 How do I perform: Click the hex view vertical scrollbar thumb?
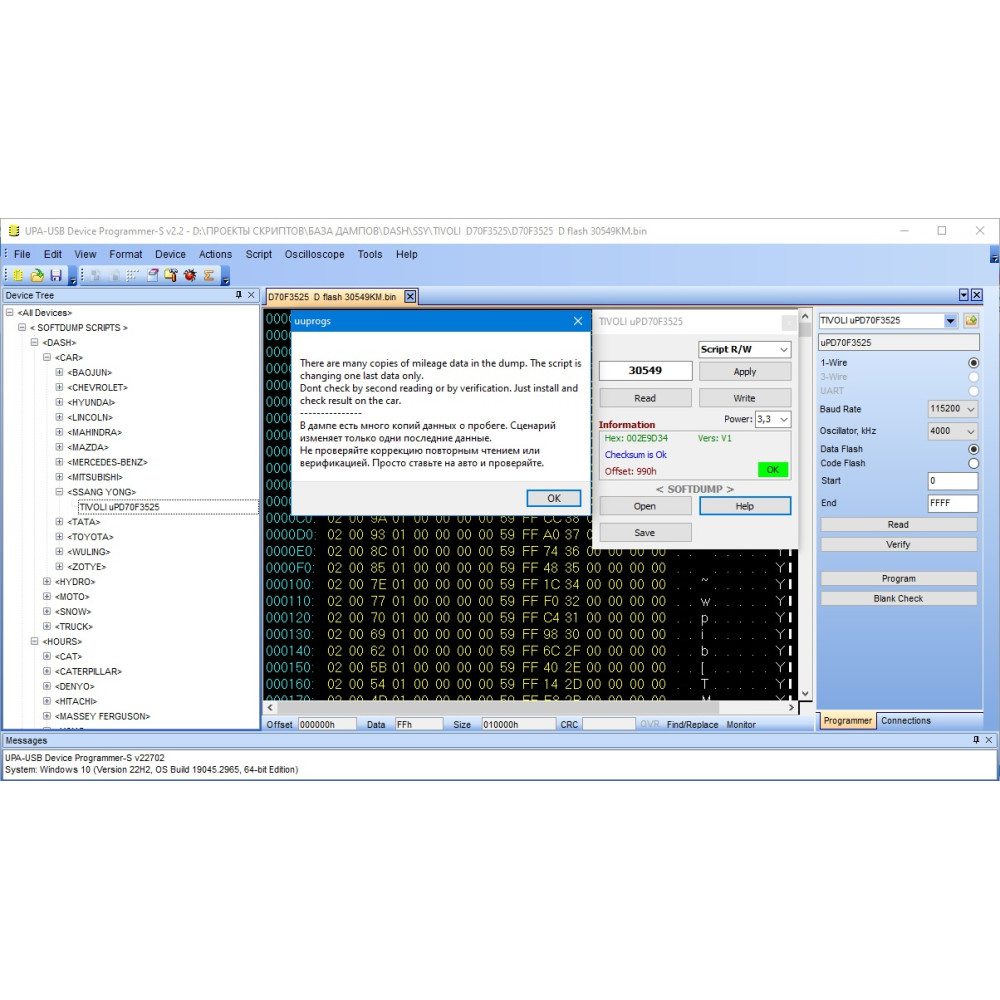tap(805, 330)
